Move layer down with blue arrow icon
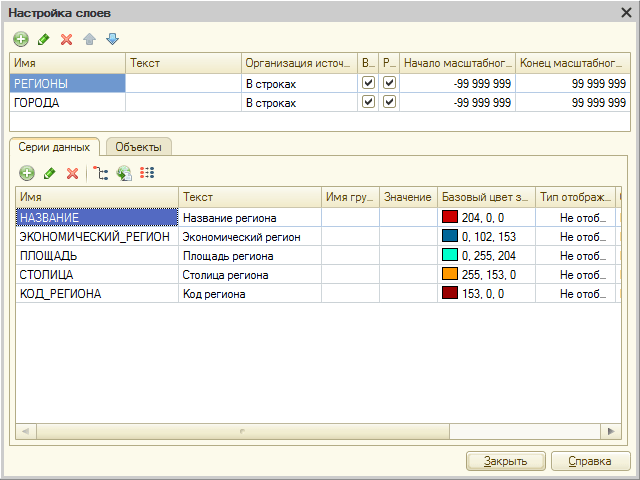The width and height of the screenshot is (640, 480). (112, 39)
